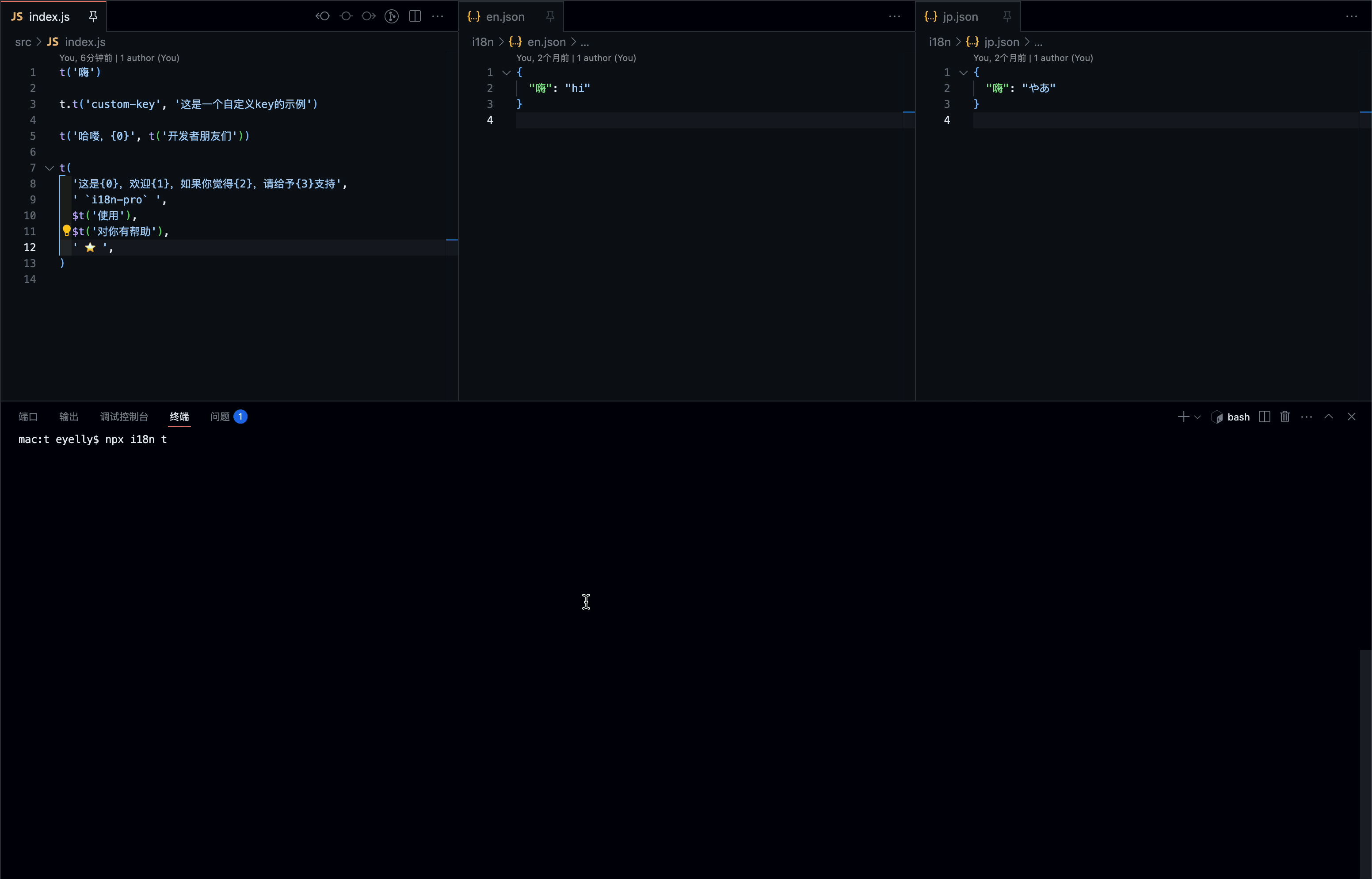Split the index.js editor right
This screenshot has height=879, width=1372.
point(415,16)
